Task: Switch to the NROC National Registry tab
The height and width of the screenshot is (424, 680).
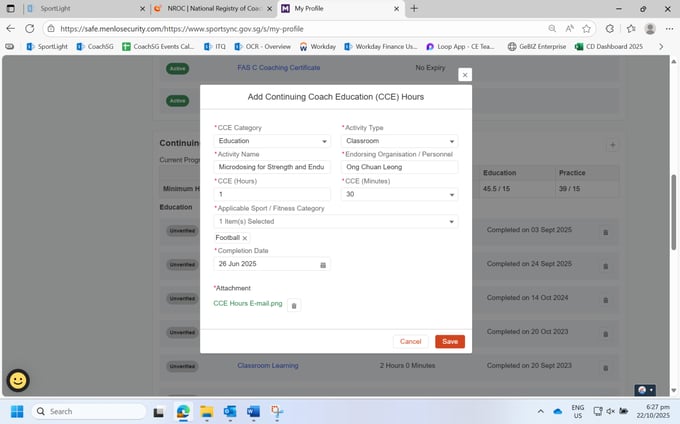Action: tap(210, 8)
